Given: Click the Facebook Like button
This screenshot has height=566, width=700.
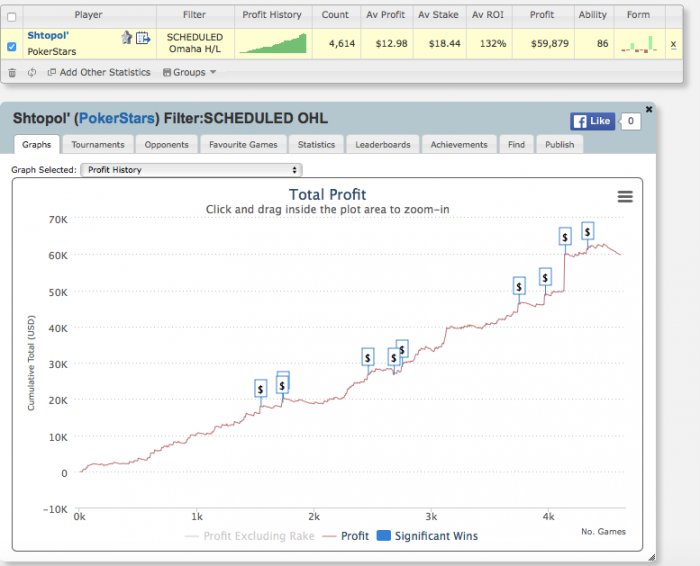Looking at the screenshot, I should point(592,121).
